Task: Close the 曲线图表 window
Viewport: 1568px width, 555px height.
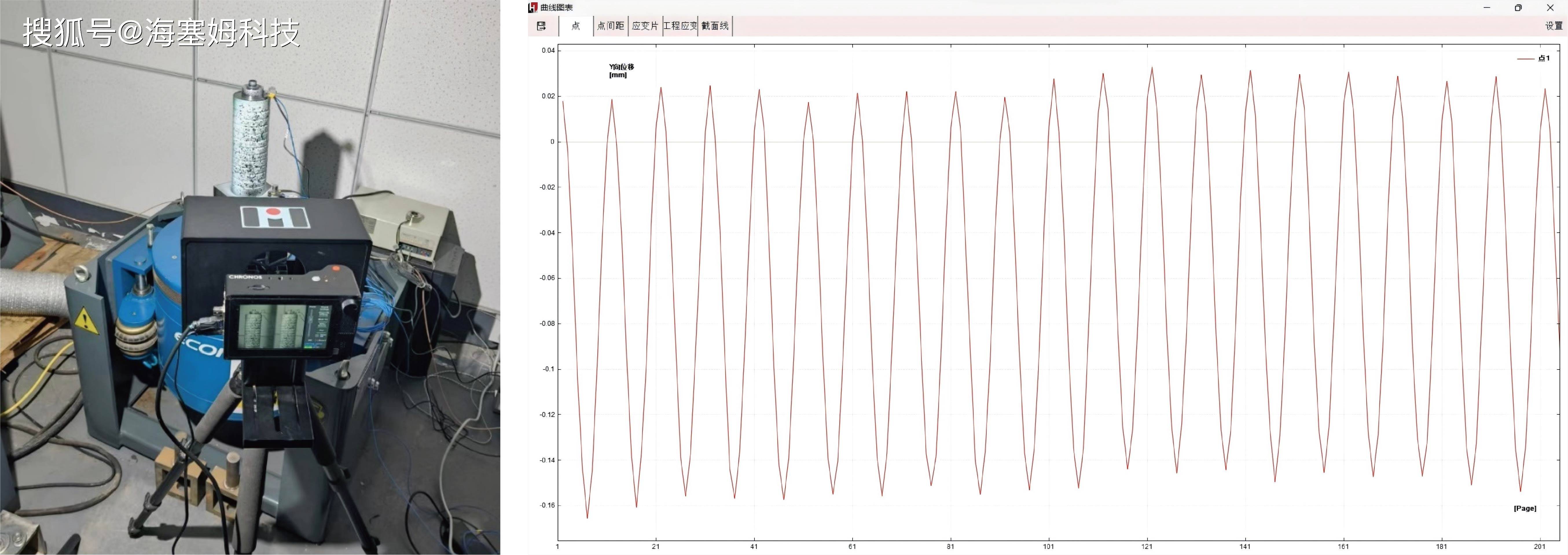Action: pos(1550,7)
